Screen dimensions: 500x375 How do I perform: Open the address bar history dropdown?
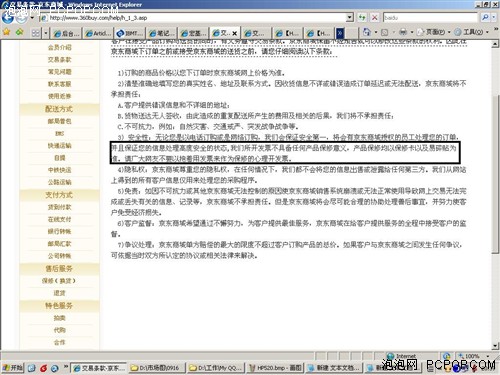(349, 17)
